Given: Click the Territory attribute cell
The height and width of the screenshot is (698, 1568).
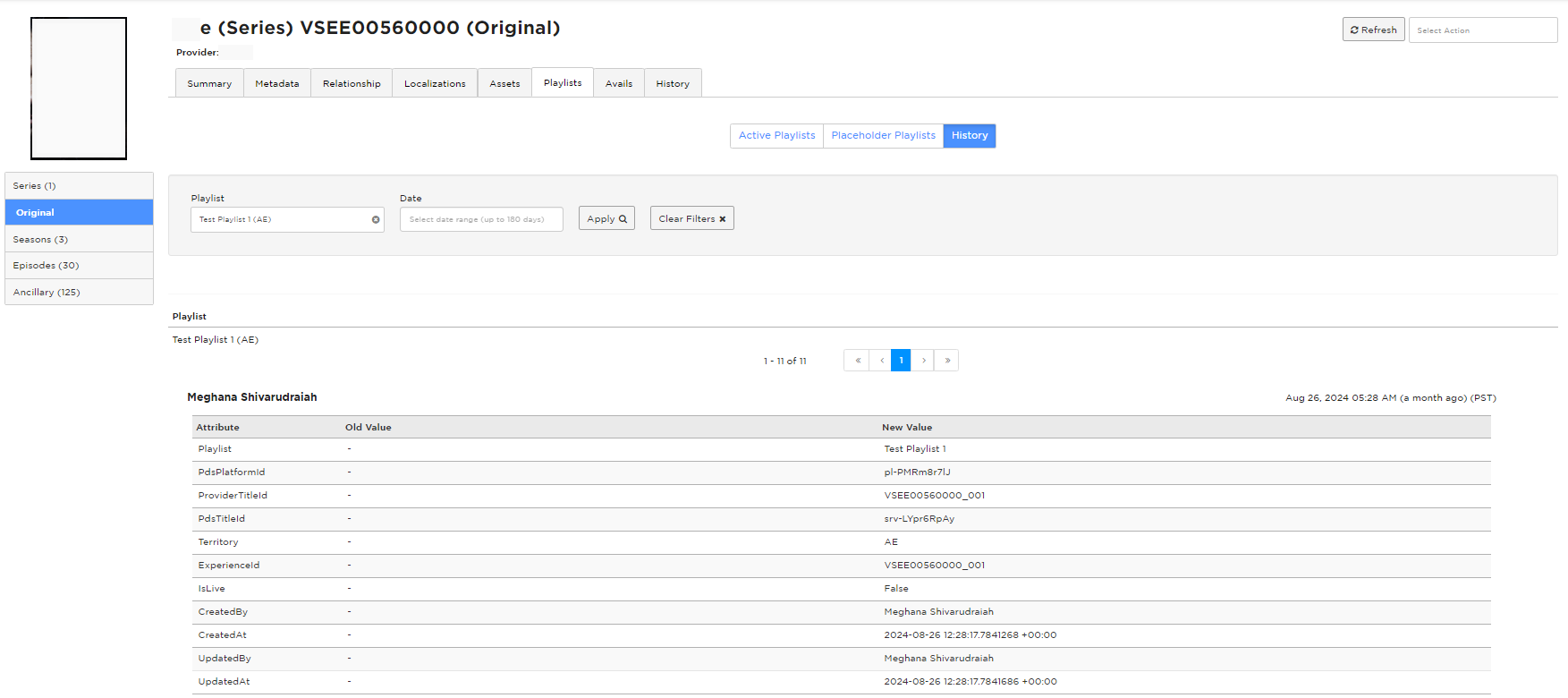Looking at the screenshot, I should (218, 542).
